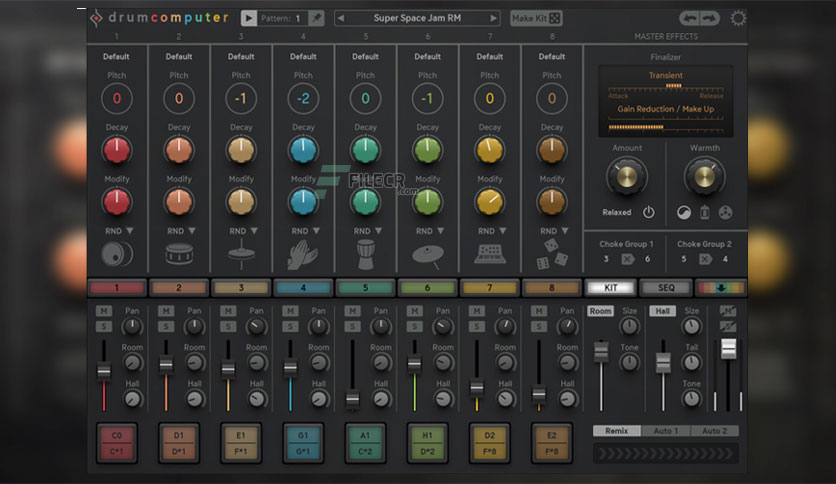
Task: Click the Finalizer pie-shaped icon
Action: [x=684, y=213]
